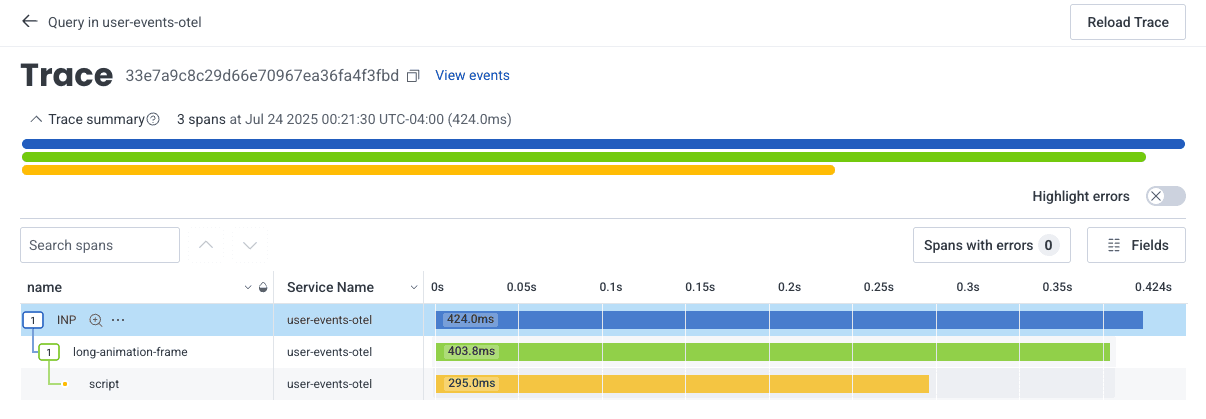Click the color-by icon in name column
1206x419 pixels.
(263, 288)
